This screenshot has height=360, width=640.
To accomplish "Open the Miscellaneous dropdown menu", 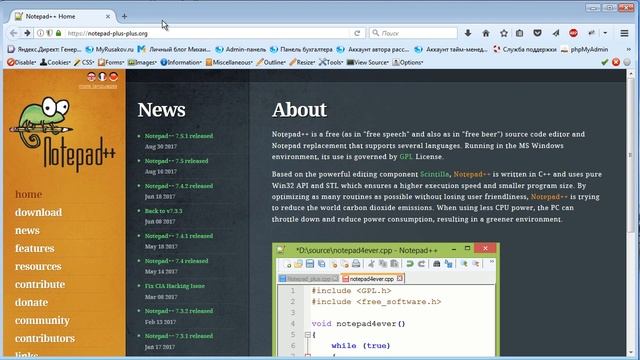I will point(229,62).
